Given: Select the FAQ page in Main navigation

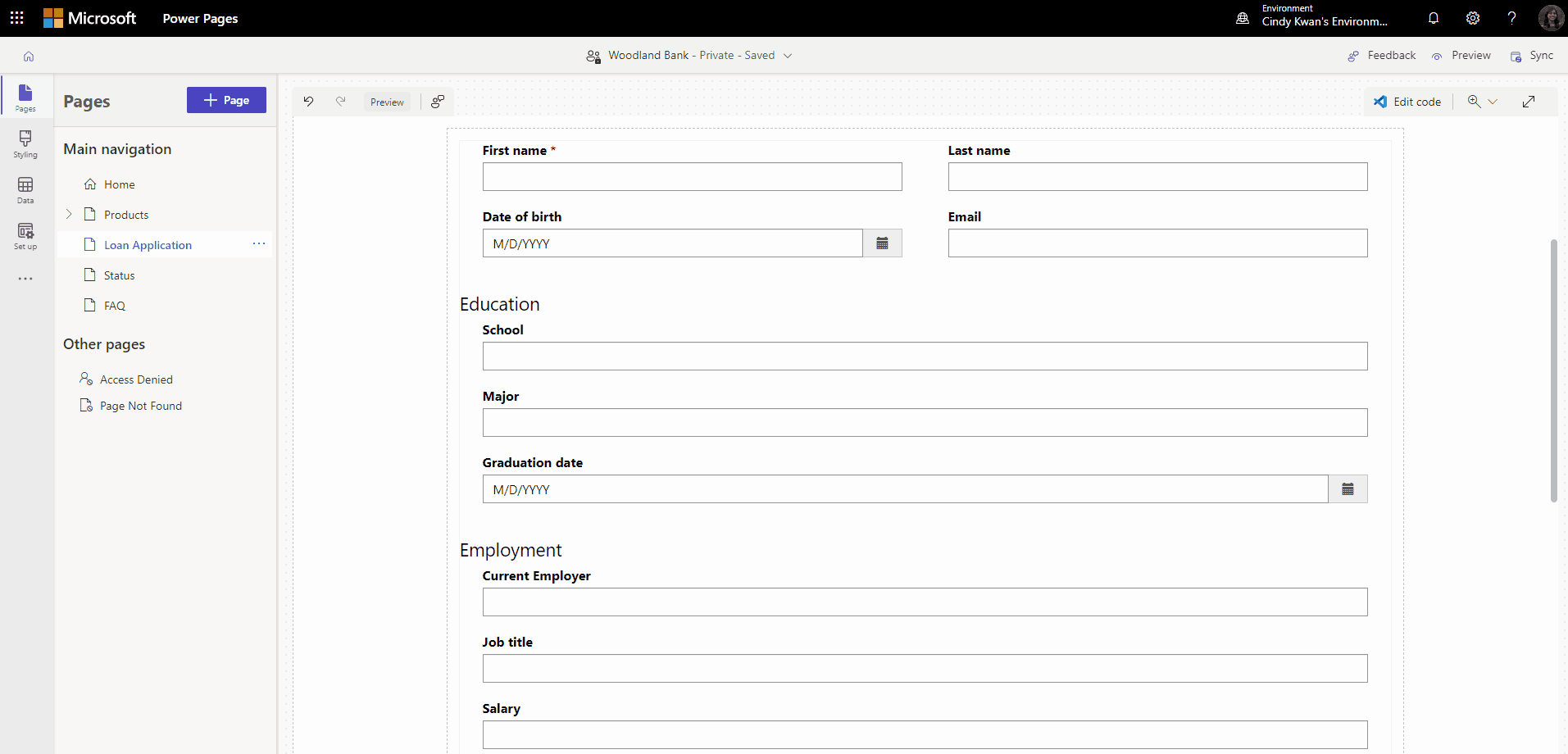Looking at the screenshot, I should pos(114,305).
